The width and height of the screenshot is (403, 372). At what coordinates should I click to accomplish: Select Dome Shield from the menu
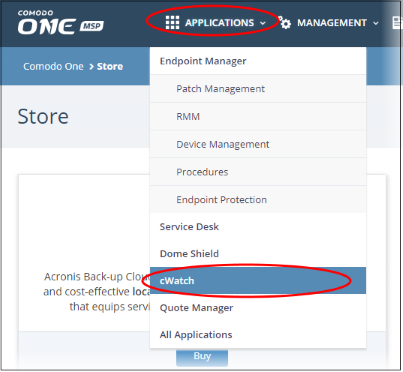click(258, 254)
